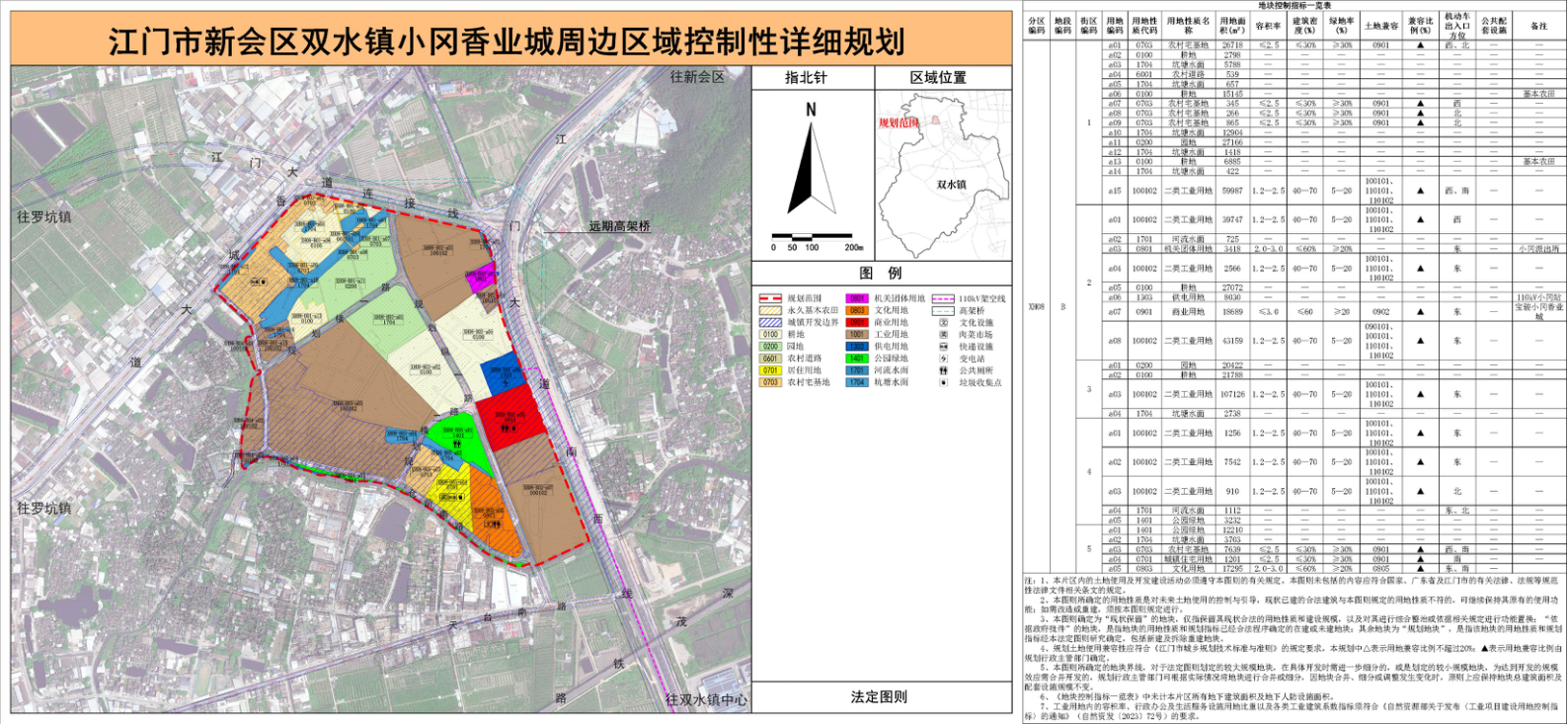Click the main plan title banner

click(x=511, y=40)
